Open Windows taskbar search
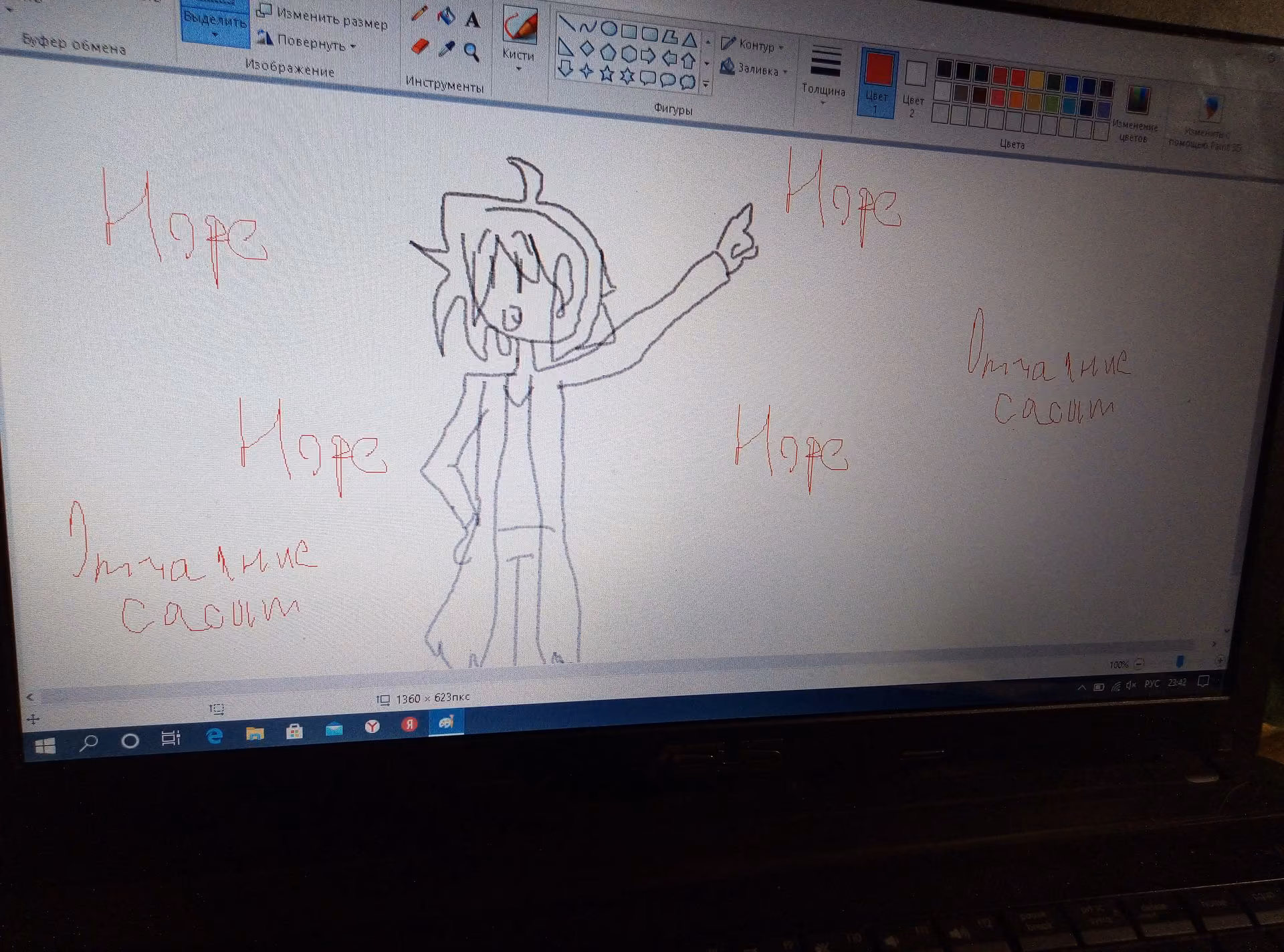This screenshot has height=952, width=1284. [x=89, y=742]
